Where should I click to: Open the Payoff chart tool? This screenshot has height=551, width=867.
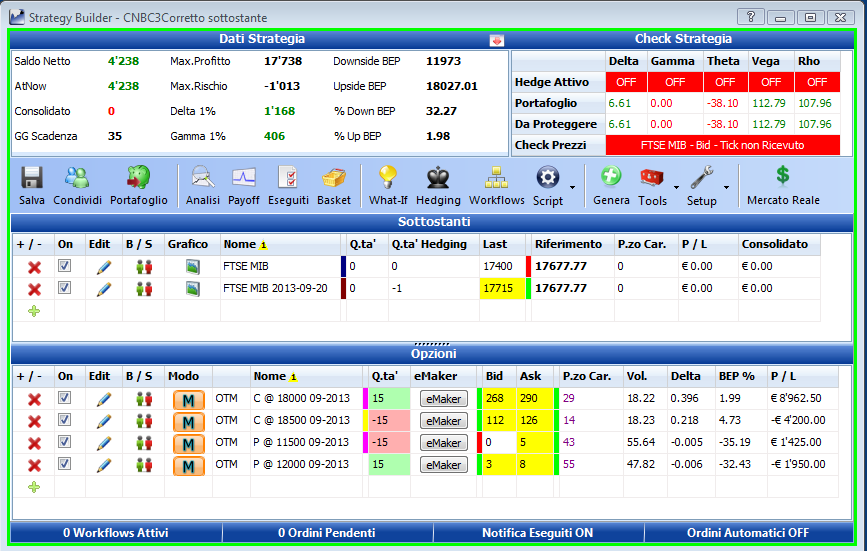click(243, 178)
